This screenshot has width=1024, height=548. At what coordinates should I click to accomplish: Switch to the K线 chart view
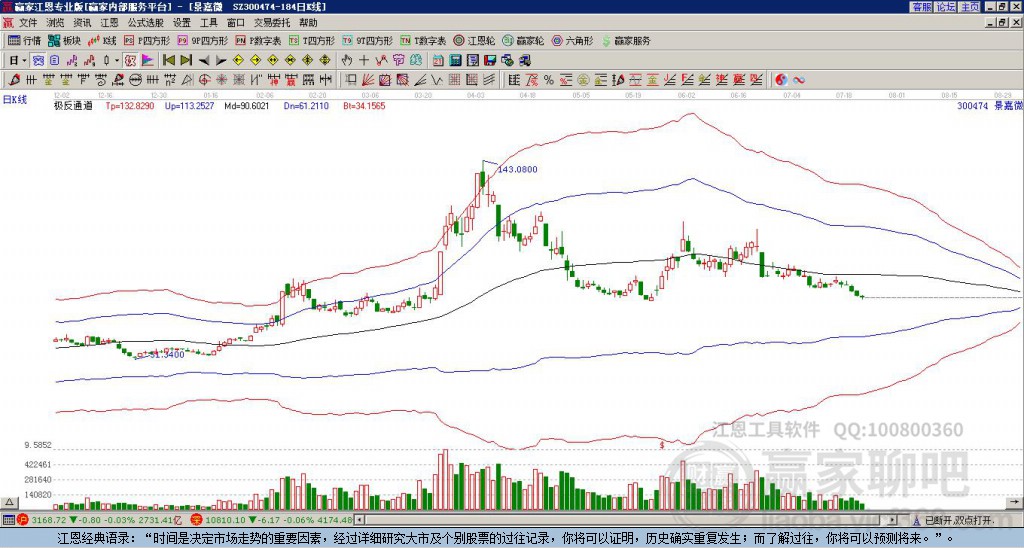coord(103,40)
